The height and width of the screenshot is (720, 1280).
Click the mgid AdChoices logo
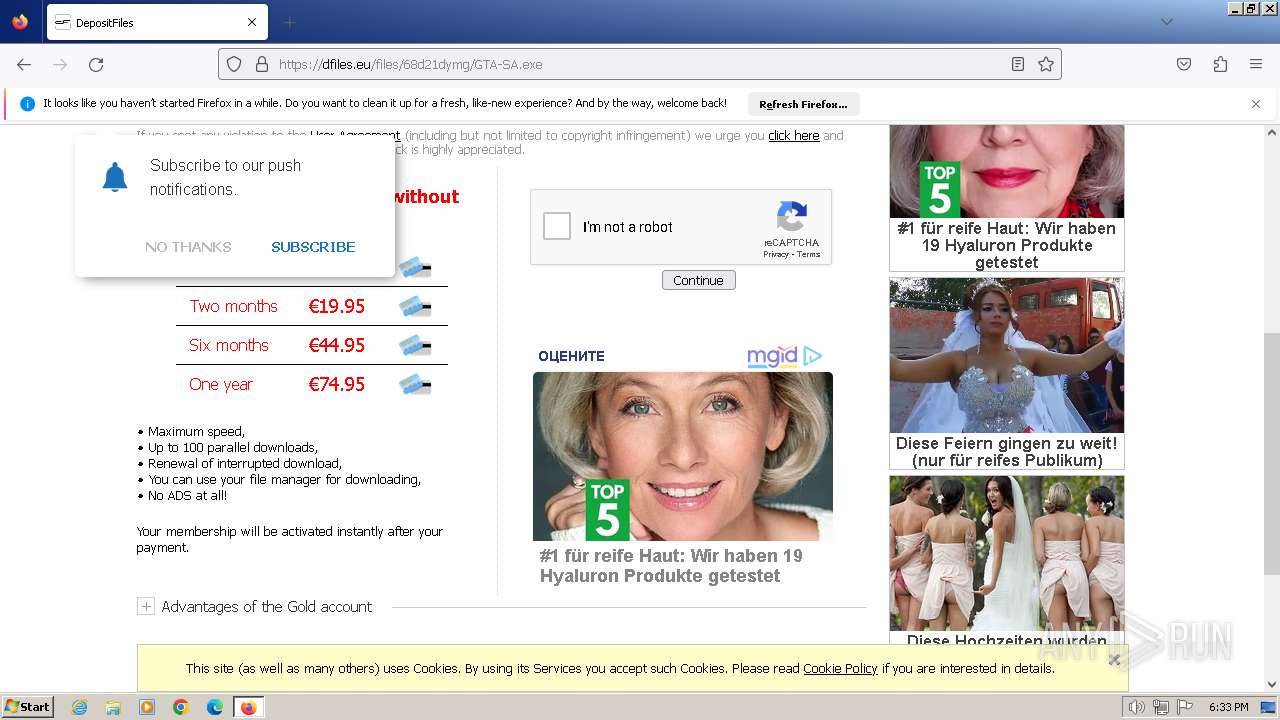coord(784,356)
